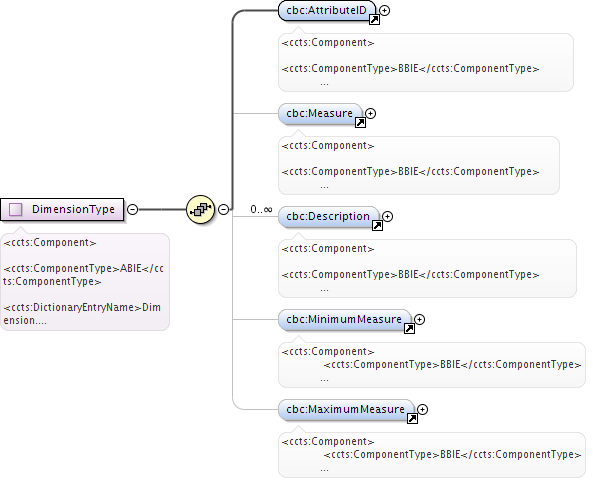Follow the cbc:MaximumMeasure reference arrow icon
This screenshot has width=593, height=481.
click(x=412, y=419)
